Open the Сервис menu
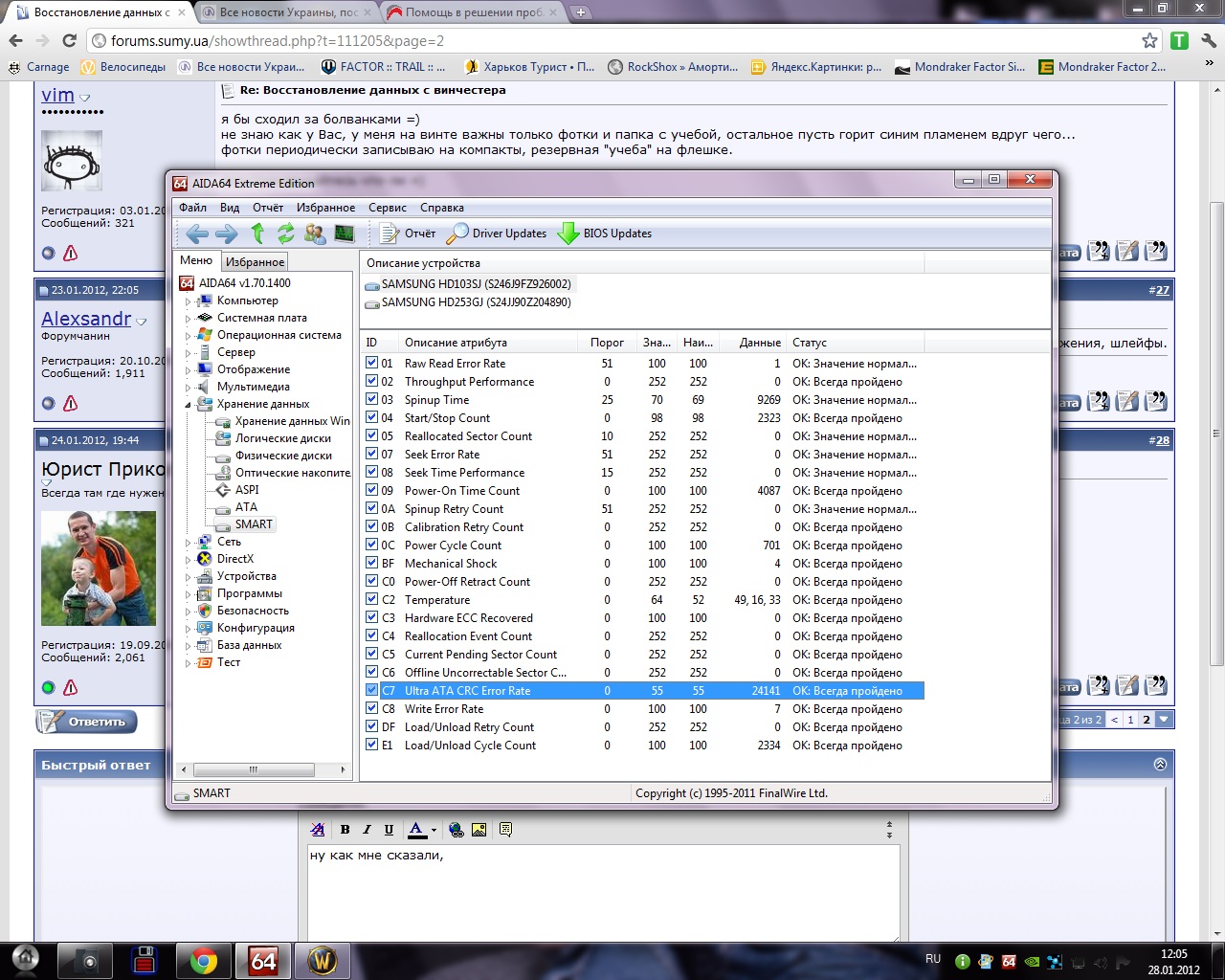Image resolution: width=1225 pixels, height=980 pixels. [x=387, y=208]
